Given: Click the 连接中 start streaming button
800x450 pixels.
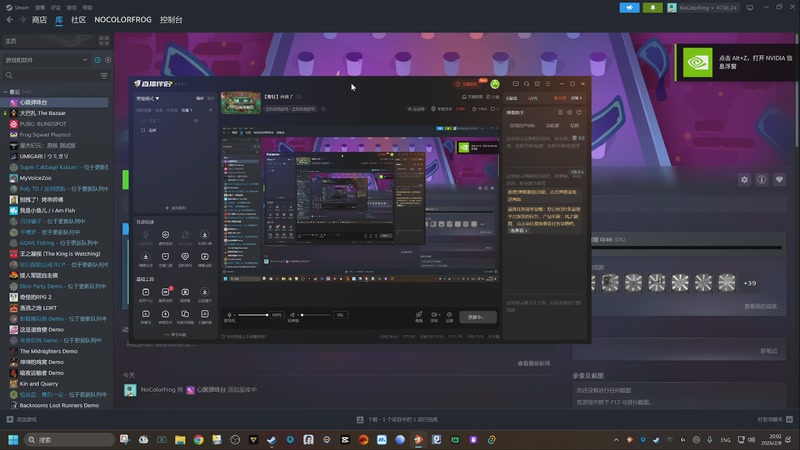Looking at the screenshot, I should [478, 317].
